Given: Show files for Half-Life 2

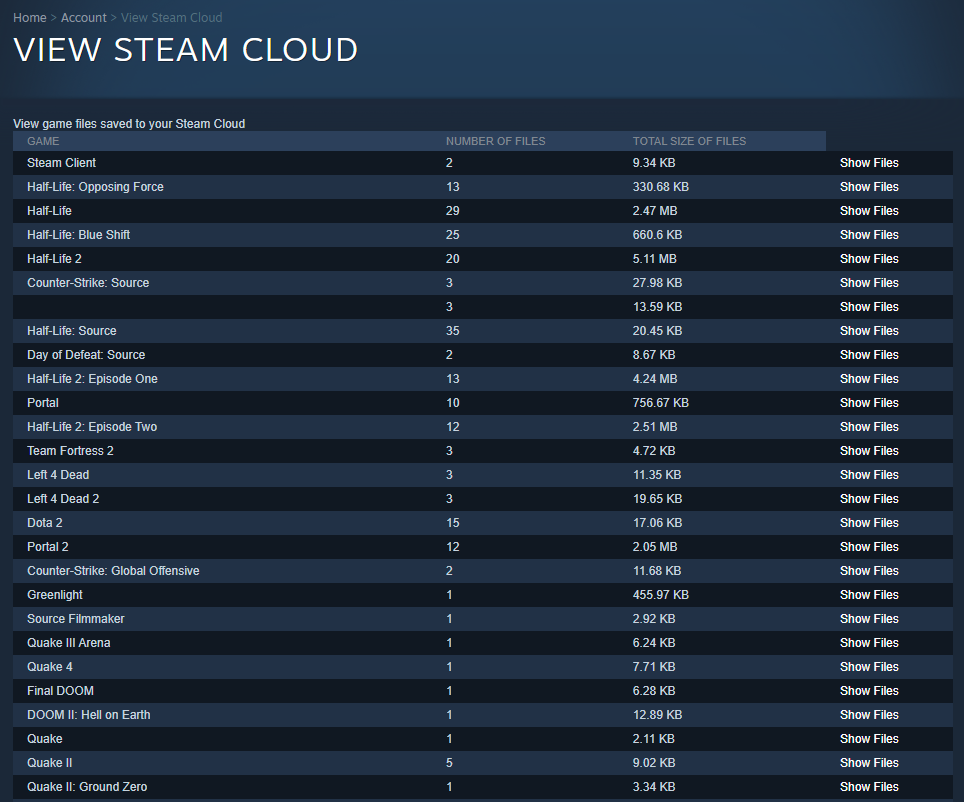Looking at the screenshot, I should pyautogui.click(x=868, y=258).
